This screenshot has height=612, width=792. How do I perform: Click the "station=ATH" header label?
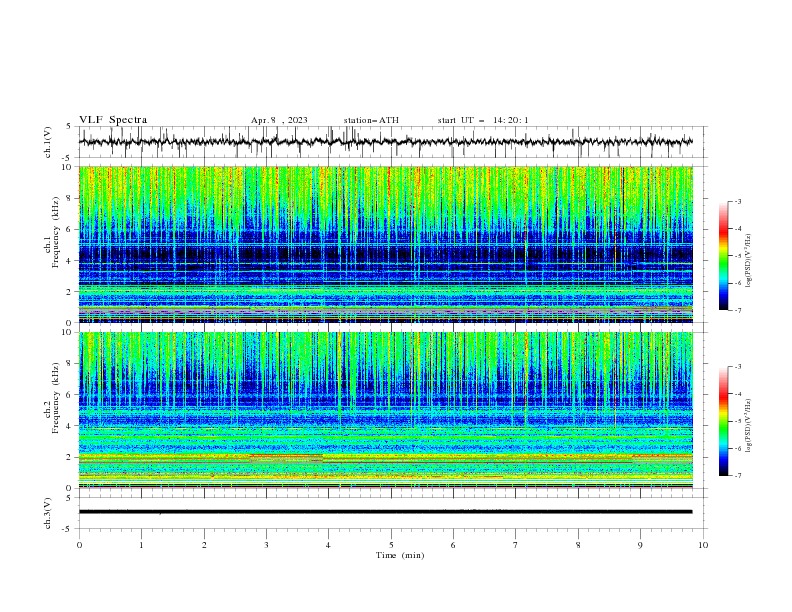coord(371,120)
